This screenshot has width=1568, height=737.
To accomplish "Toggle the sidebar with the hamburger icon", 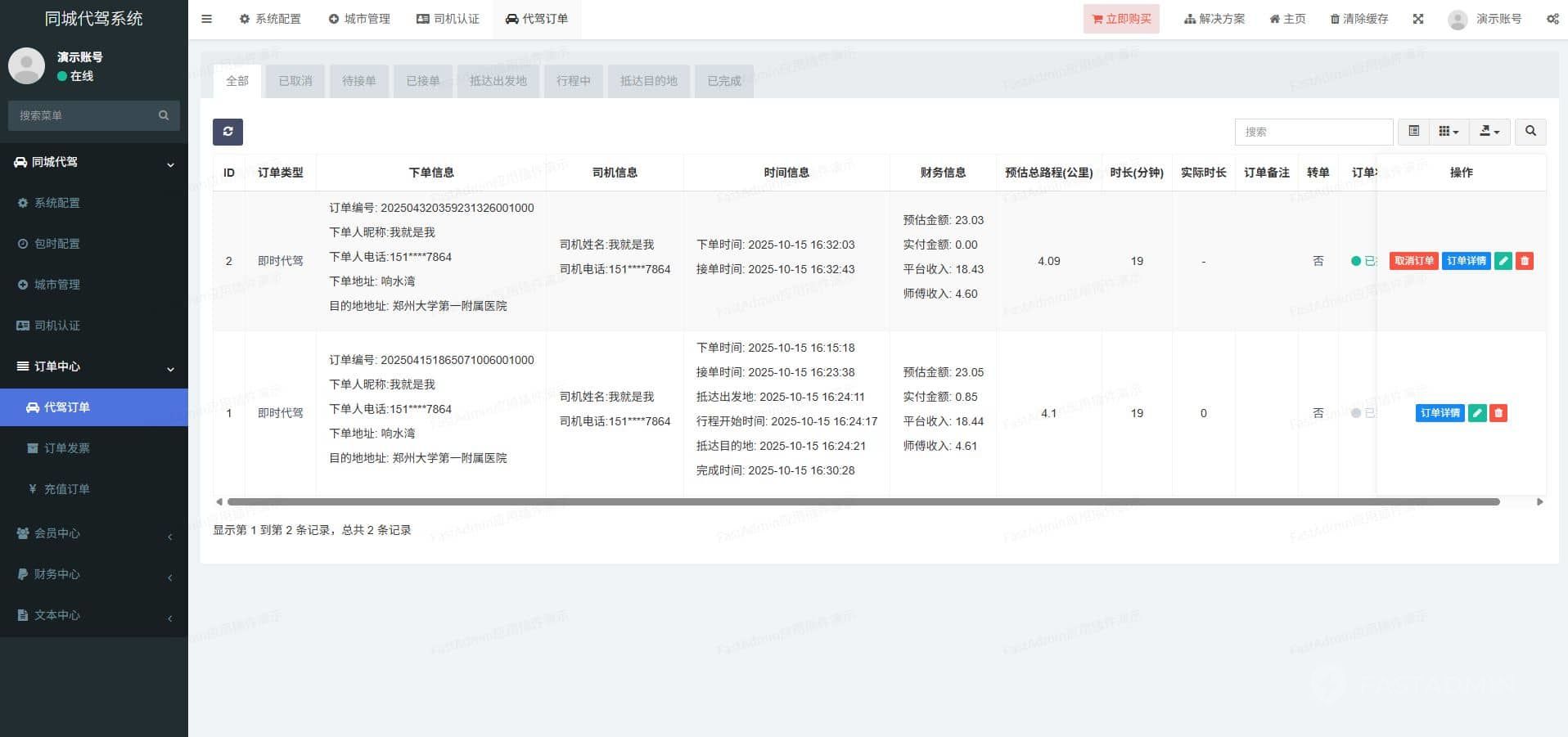I will pyautogui.click(x=206, y=19).
